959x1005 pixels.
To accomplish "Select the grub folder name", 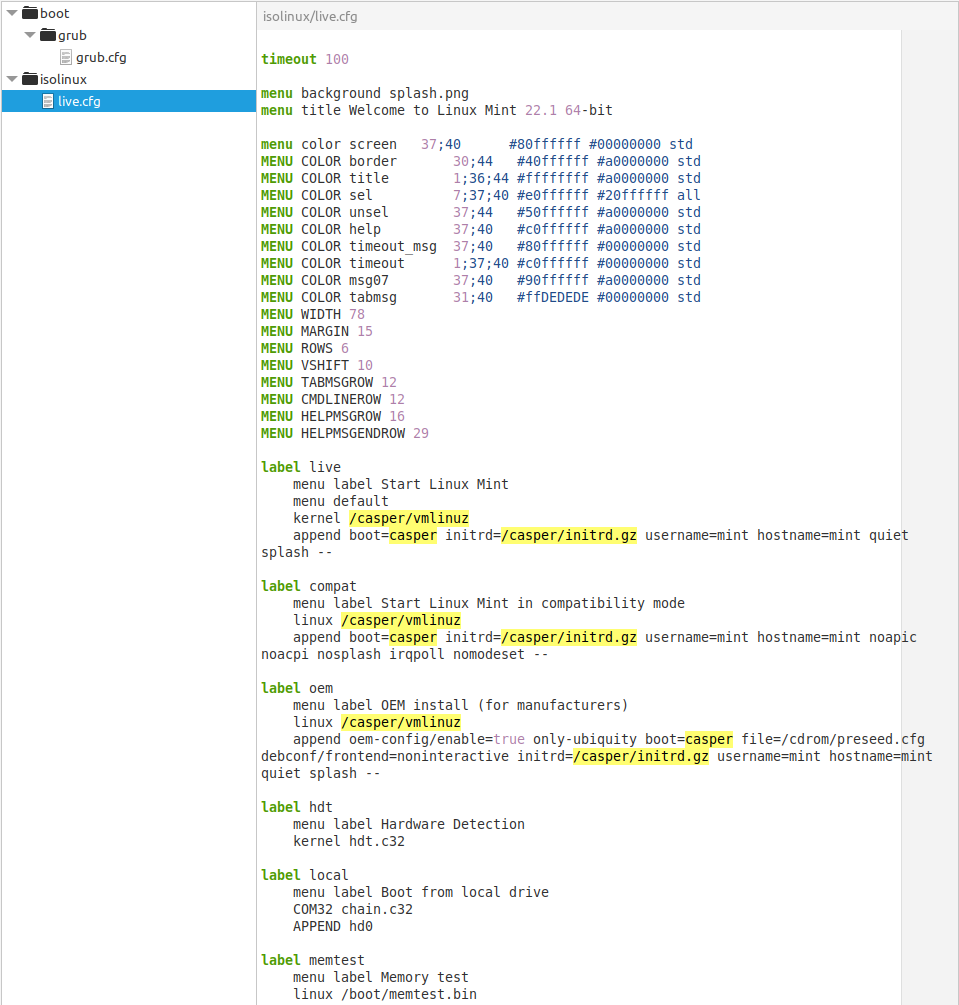I will (72, 36).
